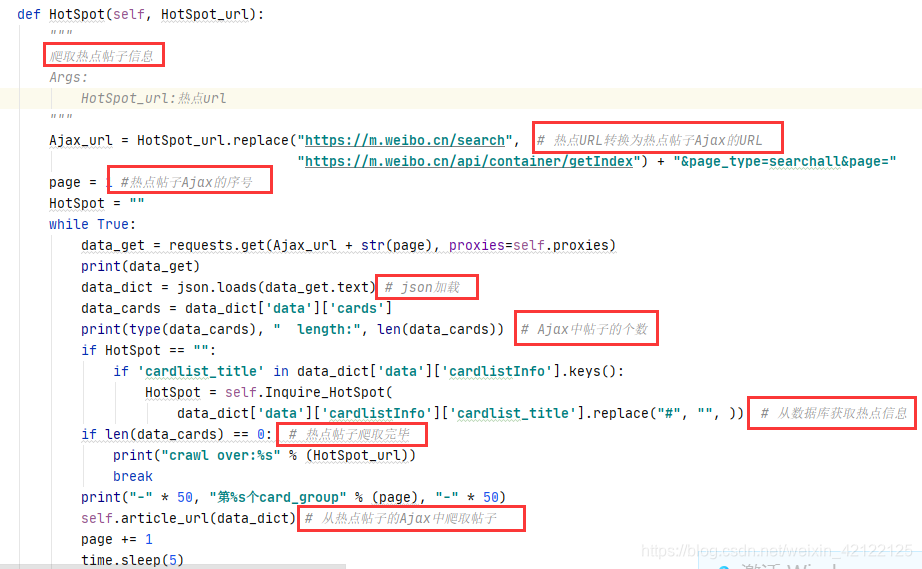The width and height of the screenshot is (922, 569).
Task: Click the def HotSpot function name
Action: tap(77, 14)
